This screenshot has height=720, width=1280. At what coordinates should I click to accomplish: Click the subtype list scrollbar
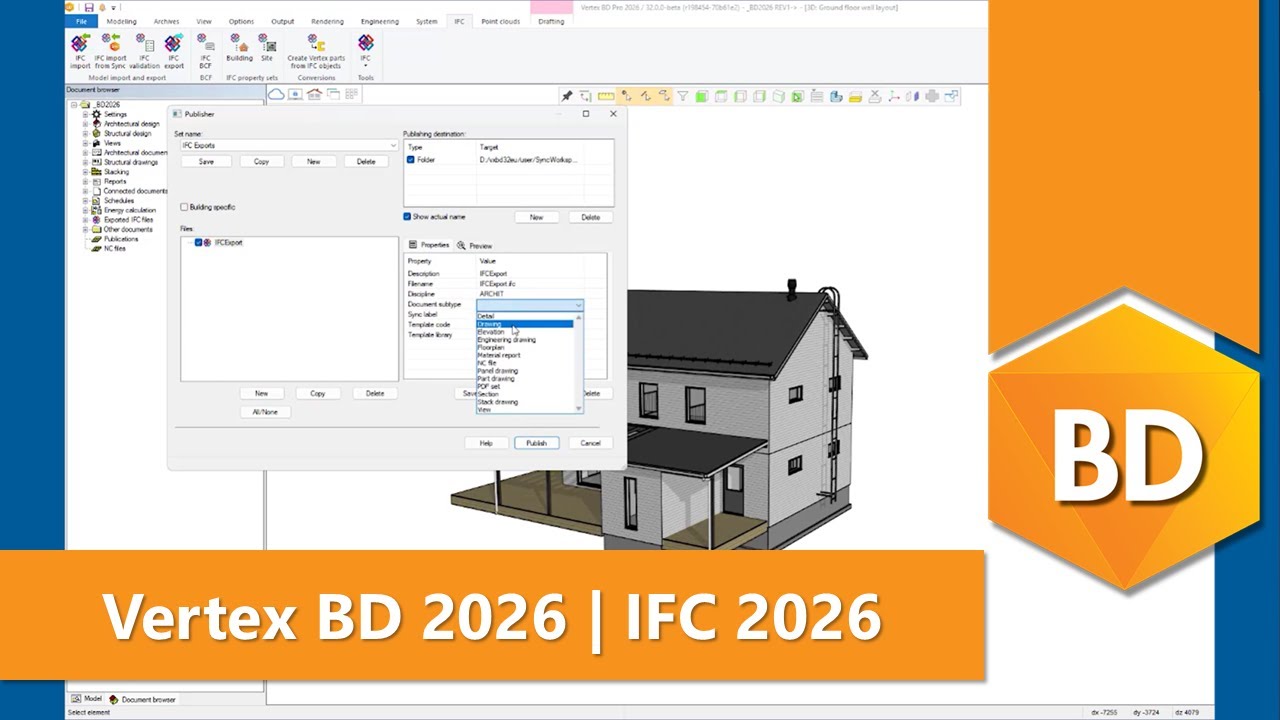click(x=578, y=363)
